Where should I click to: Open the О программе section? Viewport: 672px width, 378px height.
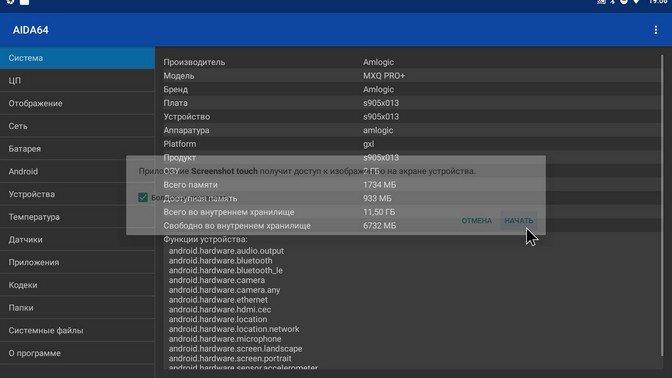pos(77,353)
